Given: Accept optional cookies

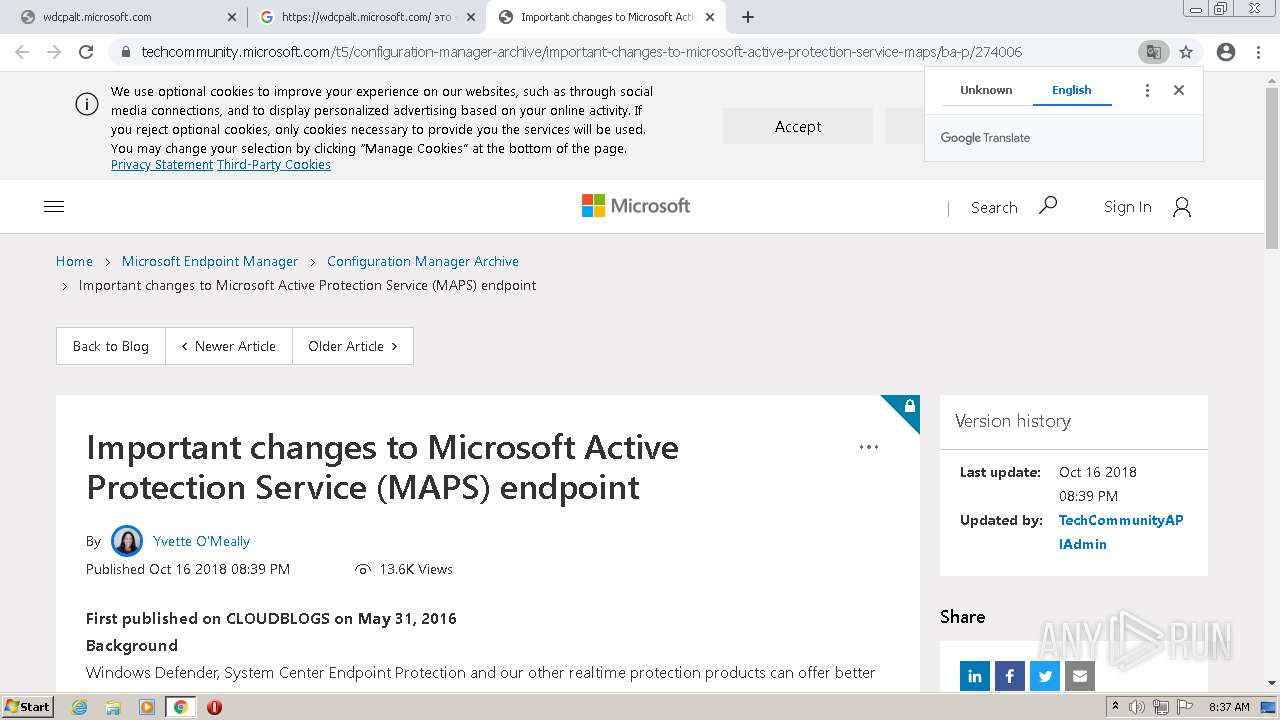Looking at the screenshot, I should click(x=798, y=127).
